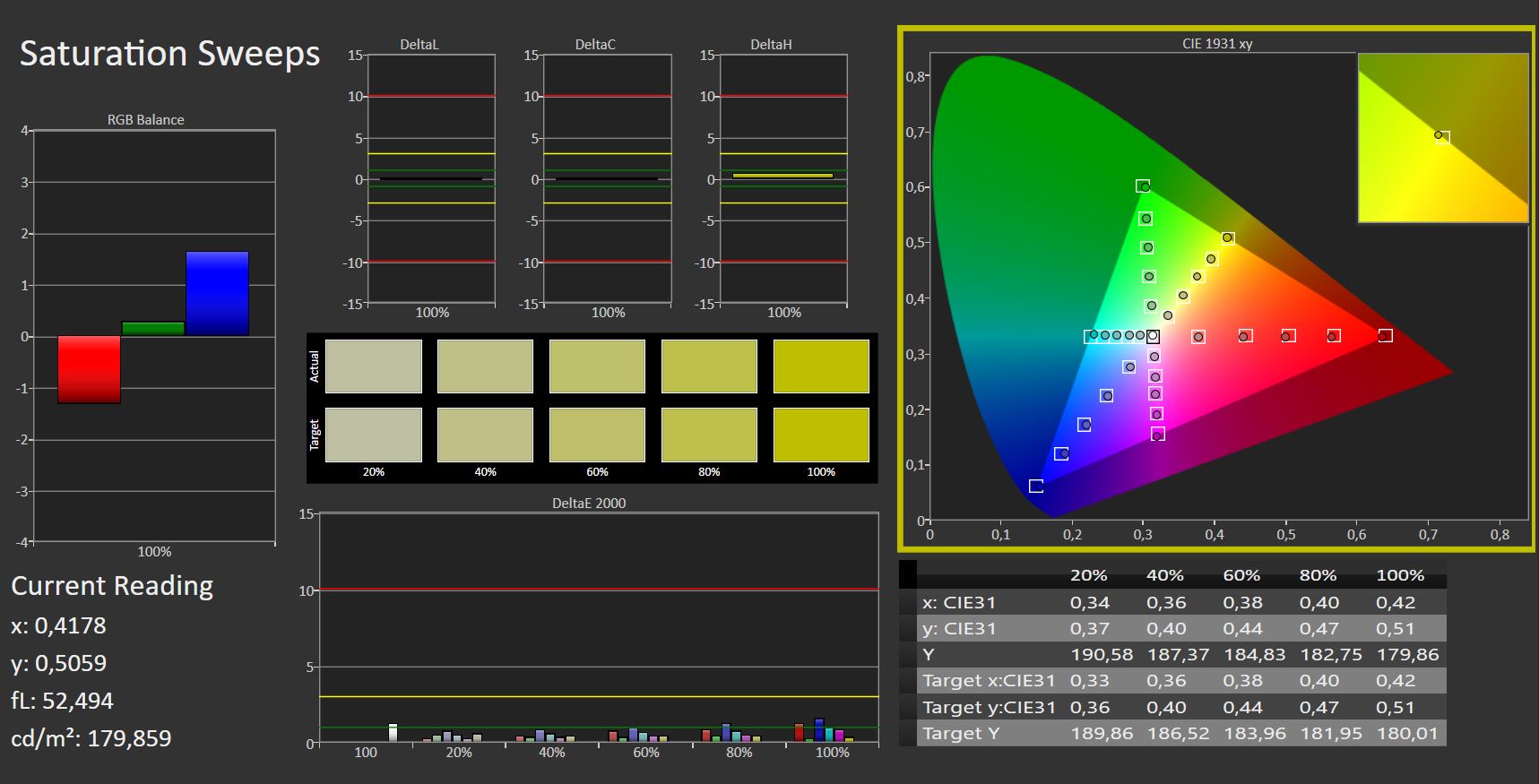Select the zoomed yellow inset in CIE chart
Viewport: 1539px width, 784px height.
click(x=1442, y=137)
